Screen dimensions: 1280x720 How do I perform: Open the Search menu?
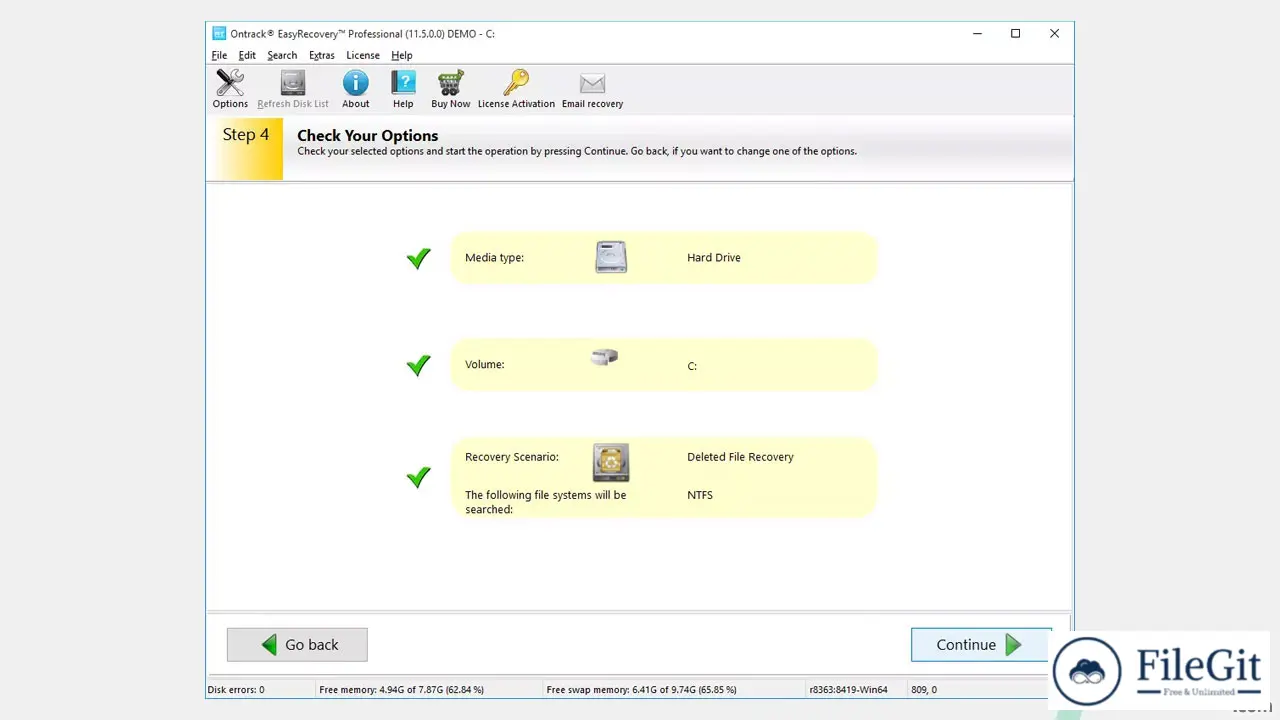coord(282,55)
